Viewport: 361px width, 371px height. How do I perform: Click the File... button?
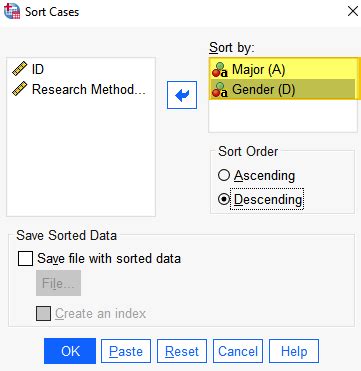click(58, 283)
